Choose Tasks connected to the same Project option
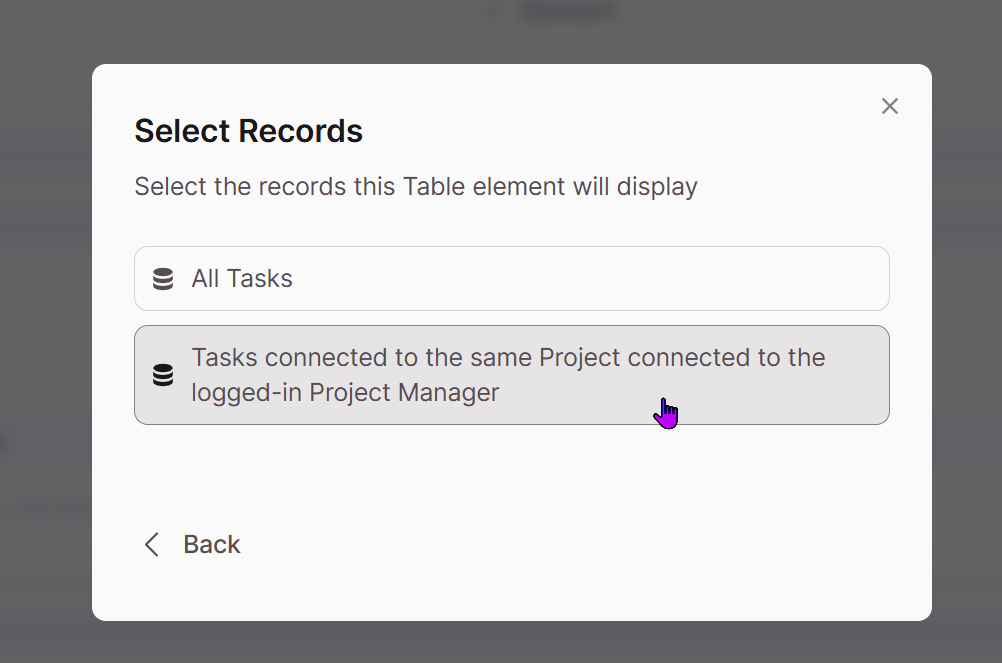The image size is (1002, 663). coord(512,375)
